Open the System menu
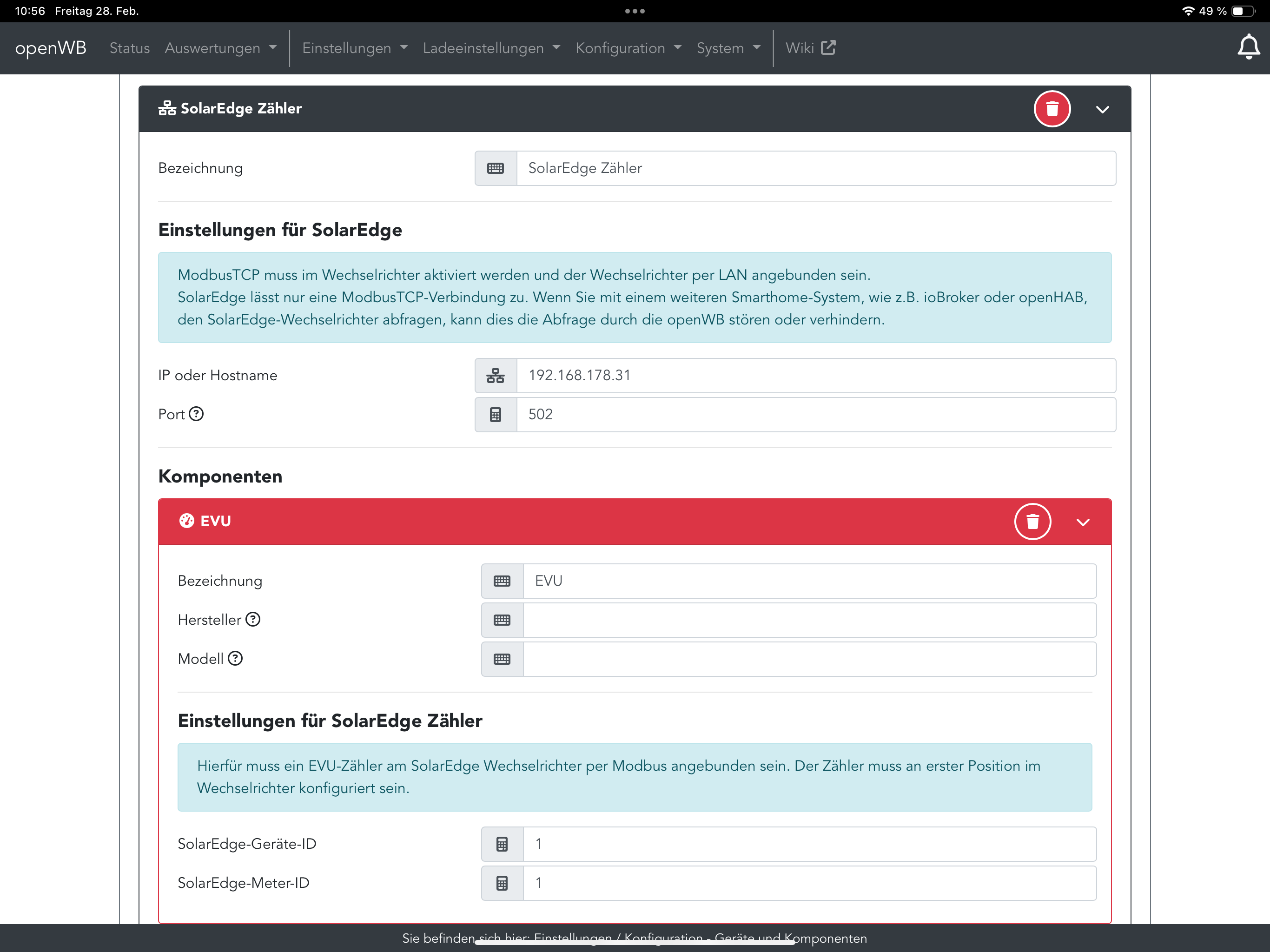The image size is (1270, 952). [x=728, y=48]
